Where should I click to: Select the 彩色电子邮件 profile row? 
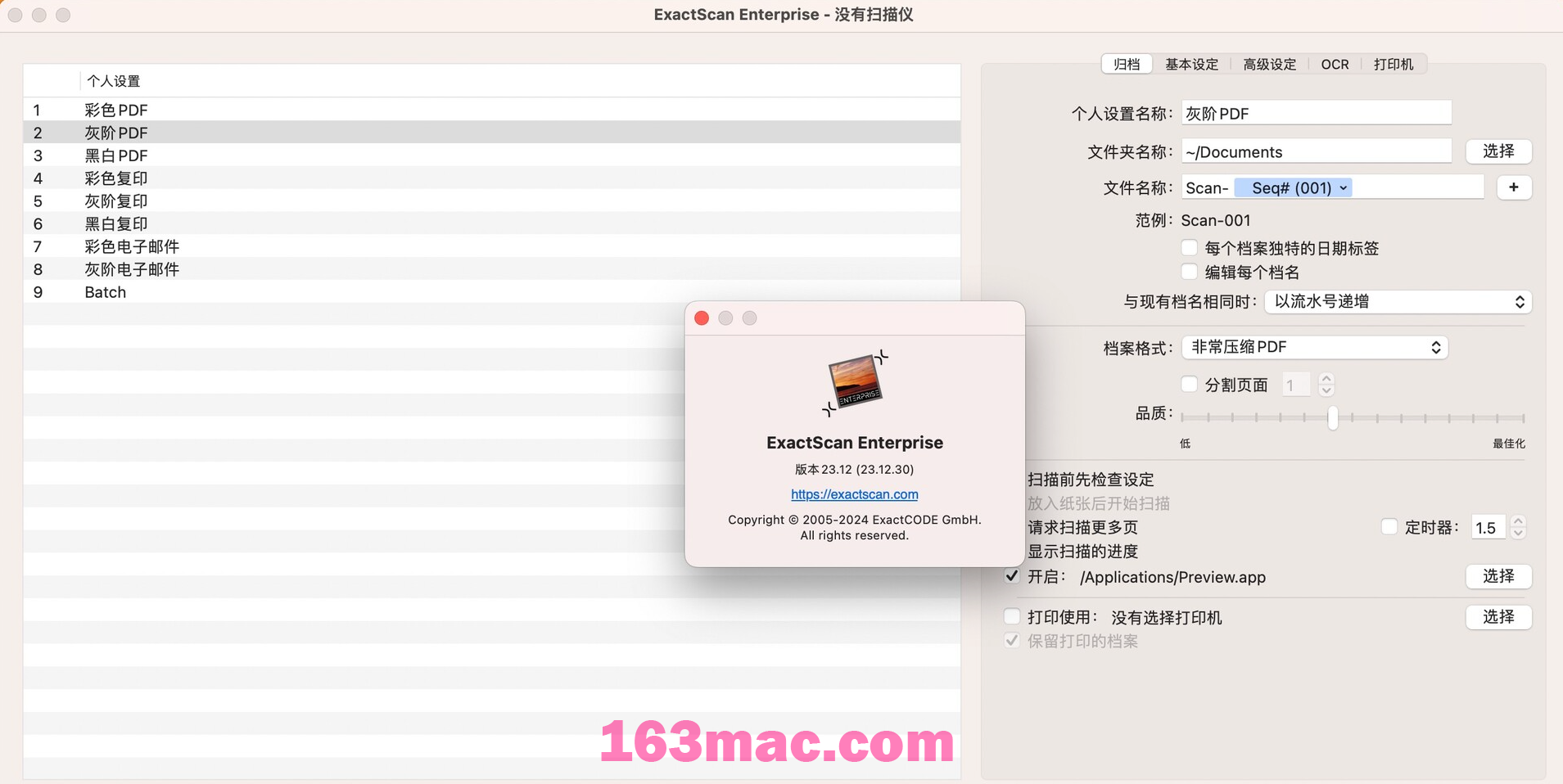pyautogui.click(x=491, y=246)
